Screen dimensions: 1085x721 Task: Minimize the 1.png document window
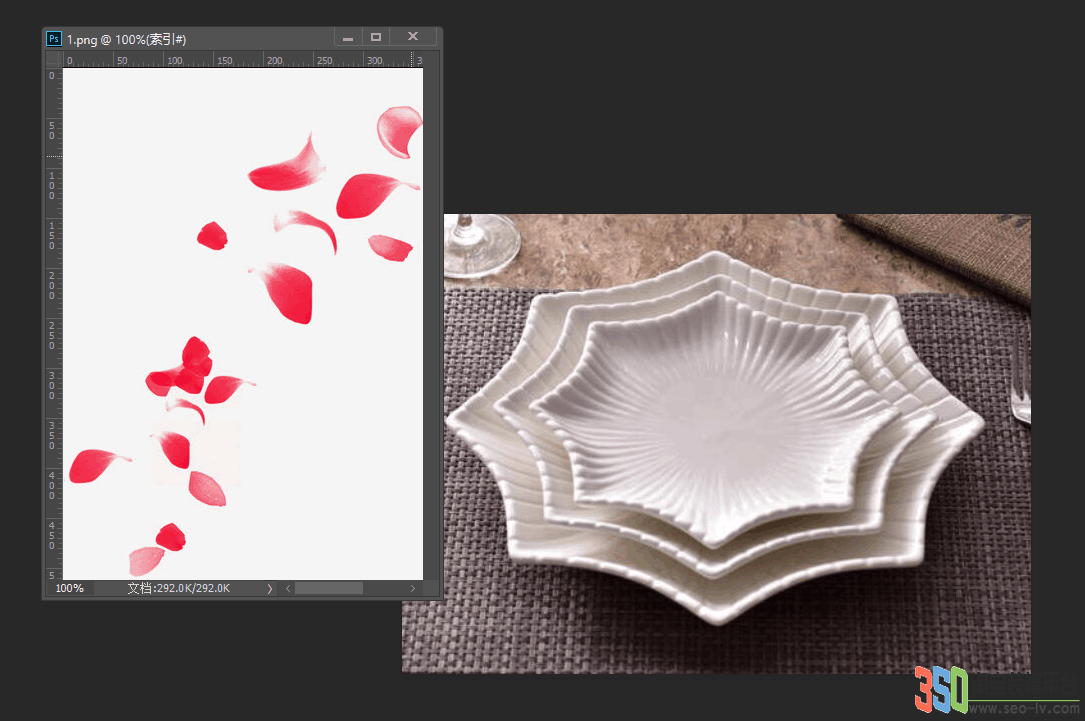(x=348, y=37)
